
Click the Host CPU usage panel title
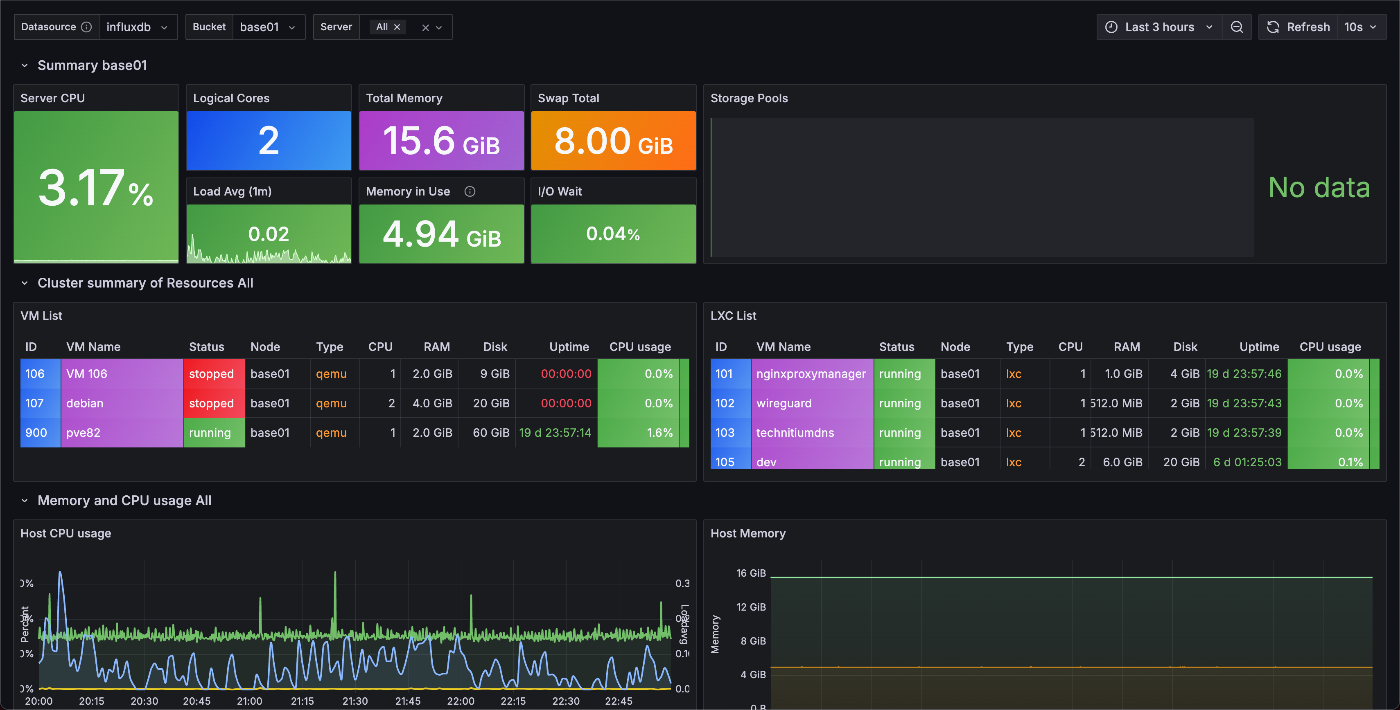(66, 534)
